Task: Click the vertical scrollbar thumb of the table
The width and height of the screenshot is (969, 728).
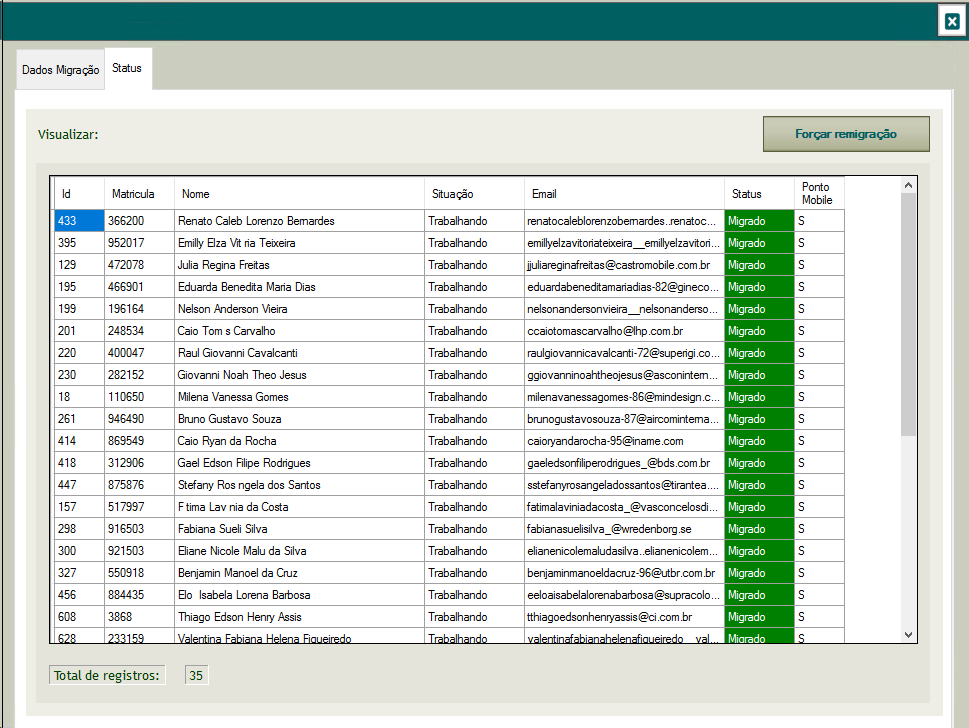Action: (908, 314)
